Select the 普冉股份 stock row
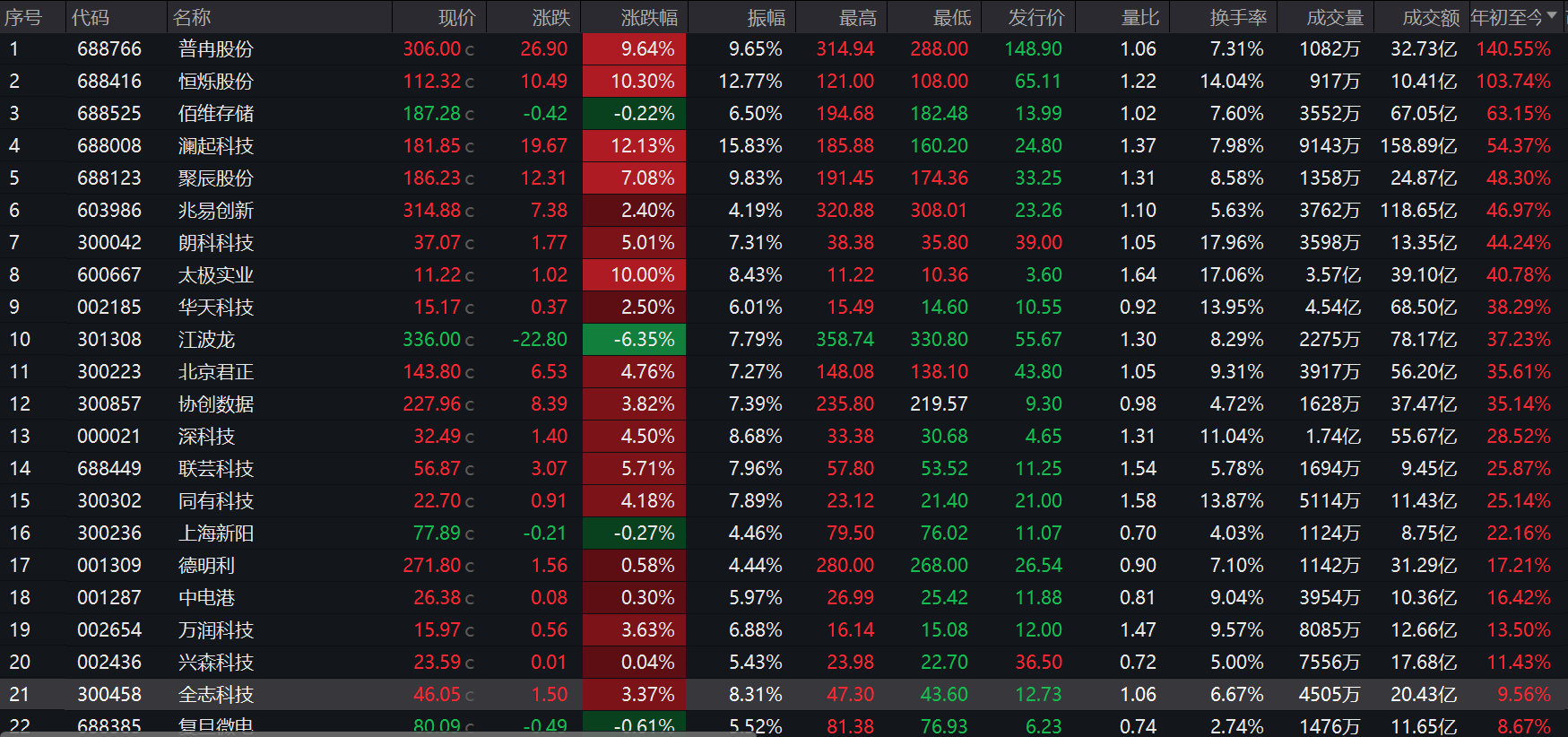1568x737 pixels. point(216,49)
